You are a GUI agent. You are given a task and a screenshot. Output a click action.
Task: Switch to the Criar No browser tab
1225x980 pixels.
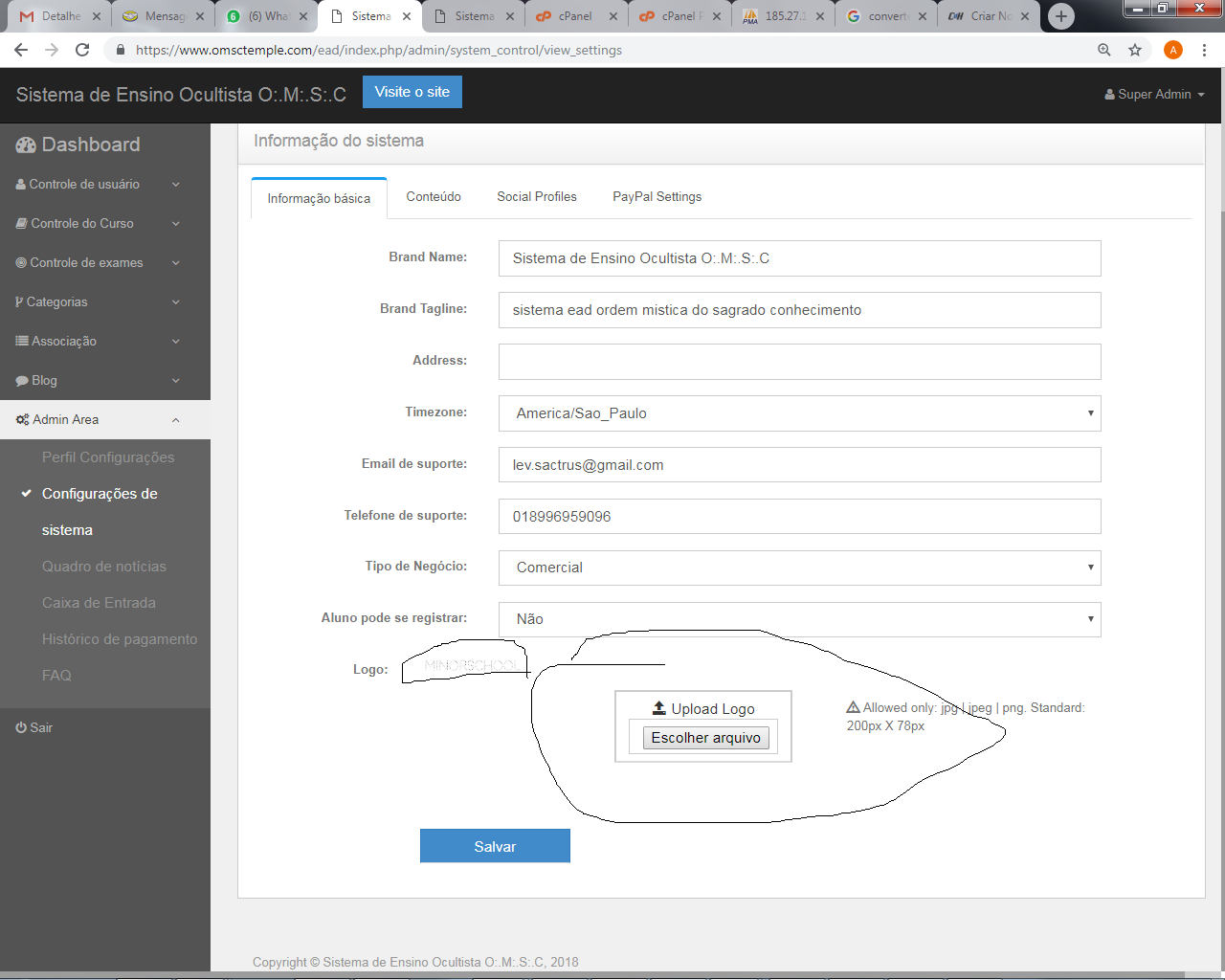point(990,16)
